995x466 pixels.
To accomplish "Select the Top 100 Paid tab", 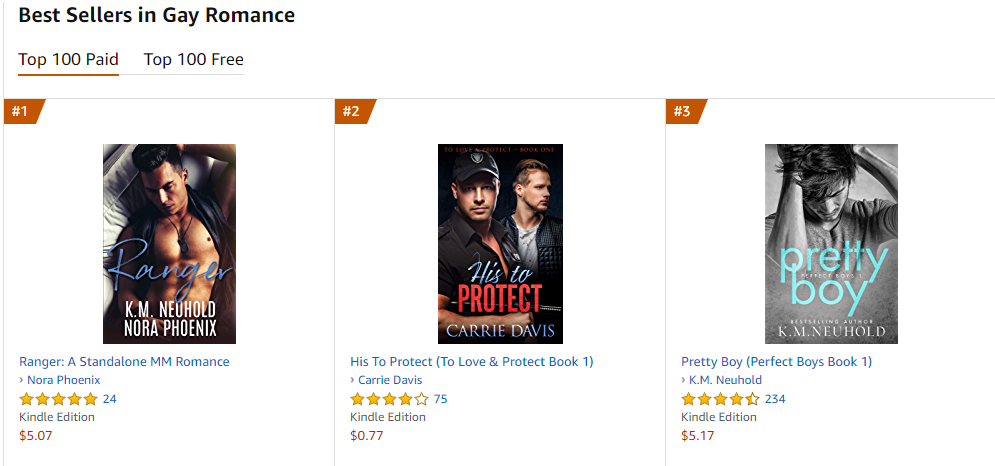I will pyautogui.click(x=68, y=60).
